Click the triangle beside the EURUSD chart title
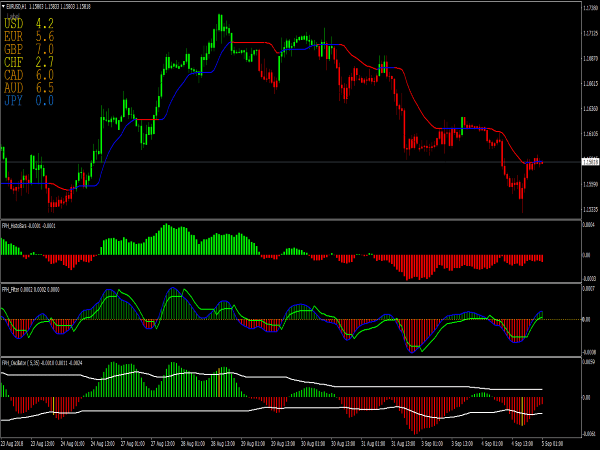Screen dimensions: 600x450 click(3, 7)
